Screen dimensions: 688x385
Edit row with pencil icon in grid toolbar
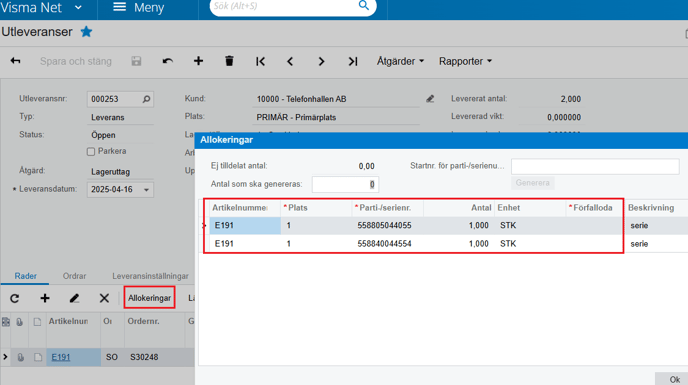[74, 299]
